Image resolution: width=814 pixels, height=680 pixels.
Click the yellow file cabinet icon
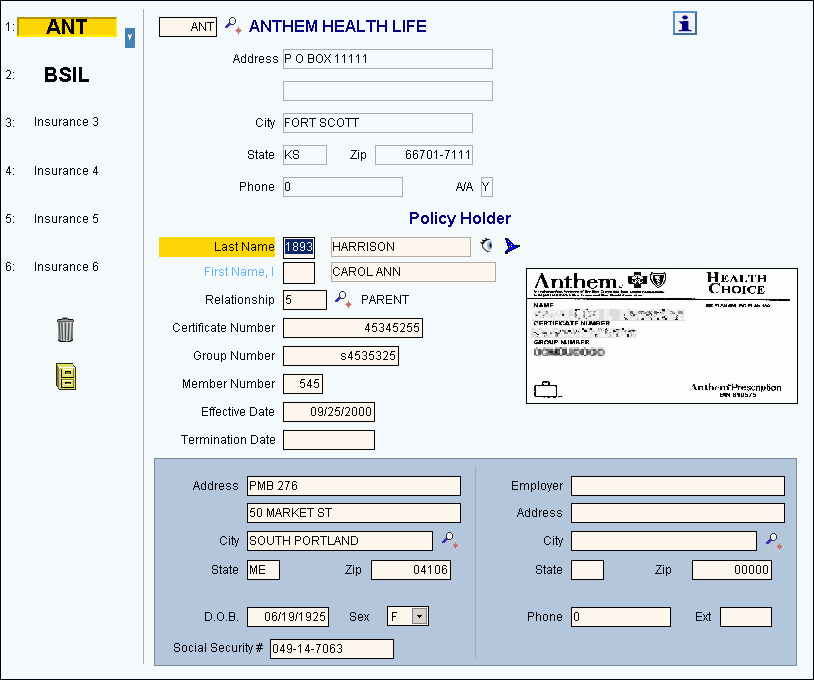click(x=65, y=377)
